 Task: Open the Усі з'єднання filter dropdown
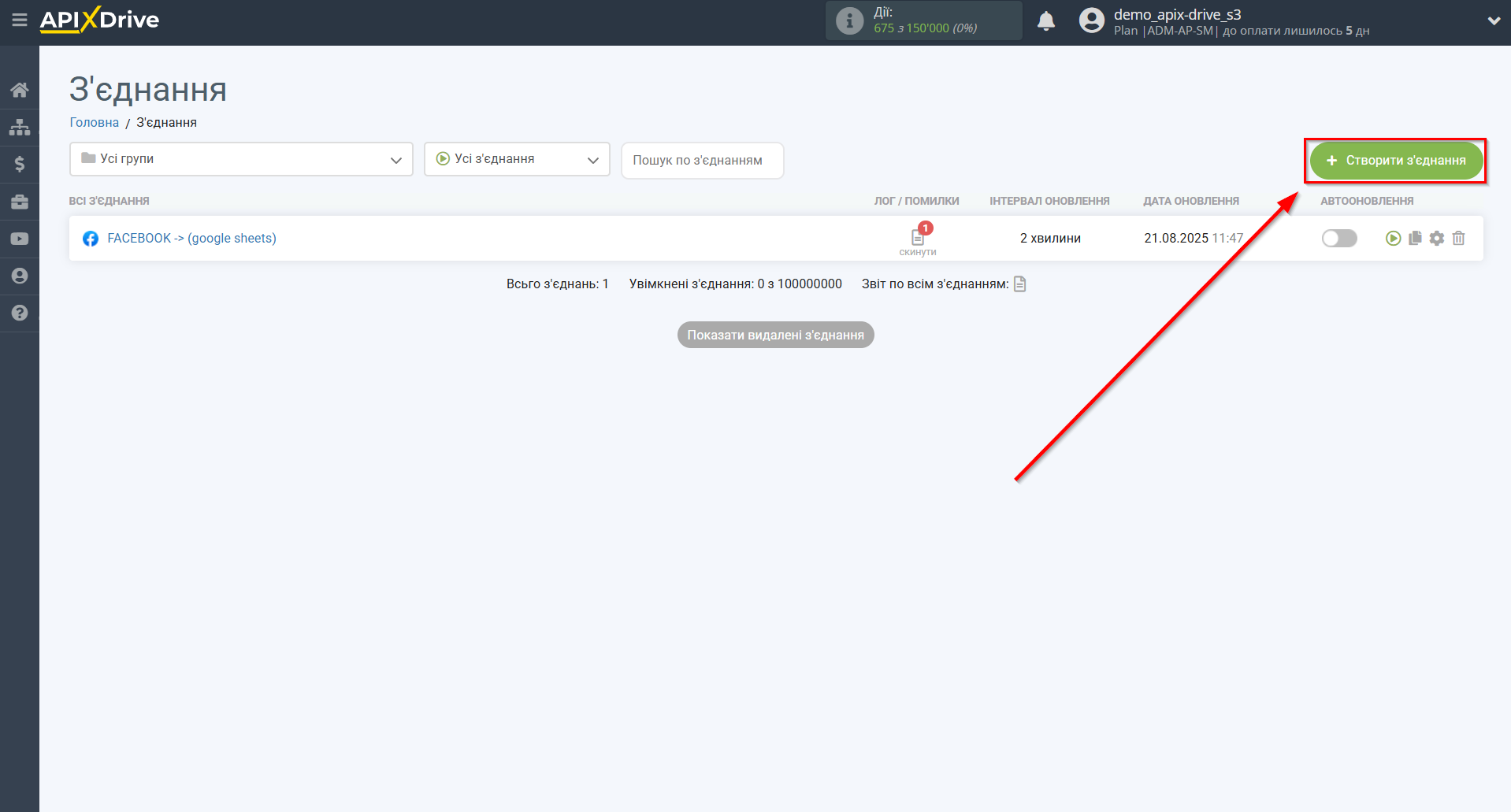(x=517, y=159)
